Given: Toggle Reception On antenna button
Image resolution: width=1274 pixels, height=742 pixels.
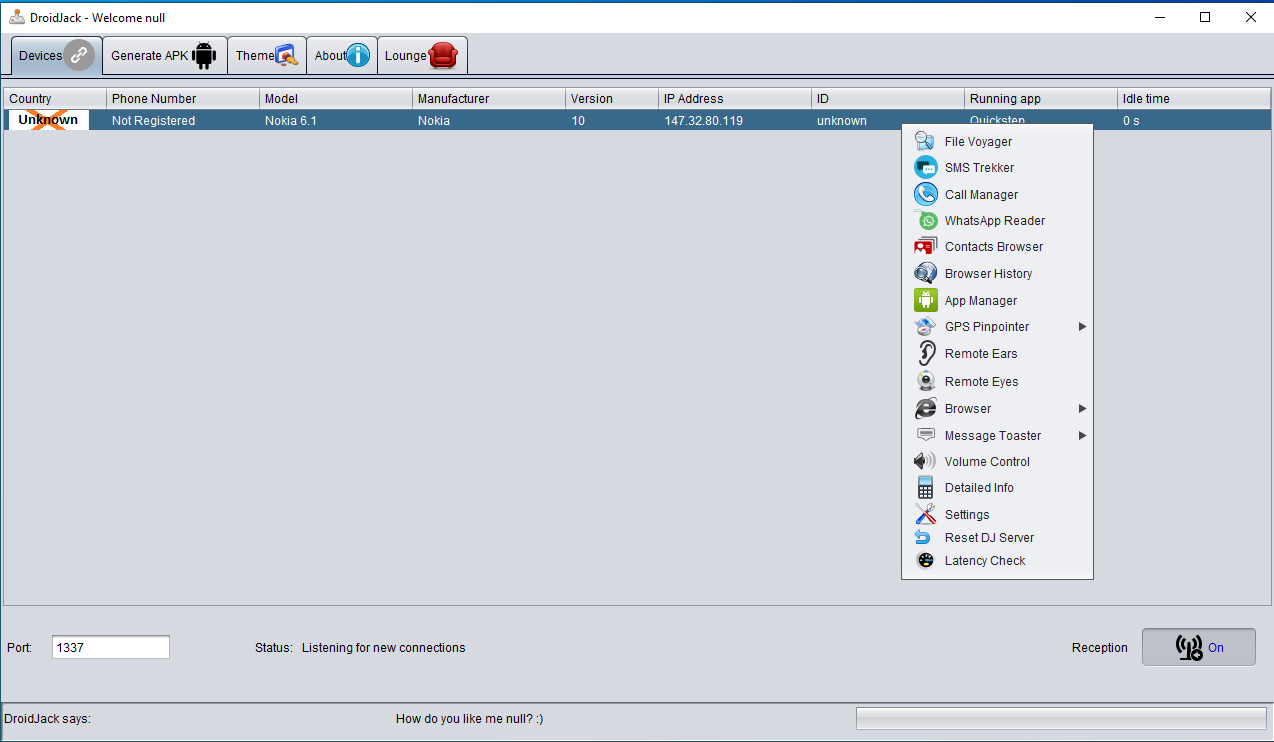Looking at the screenshot, I should point(1198,647).
